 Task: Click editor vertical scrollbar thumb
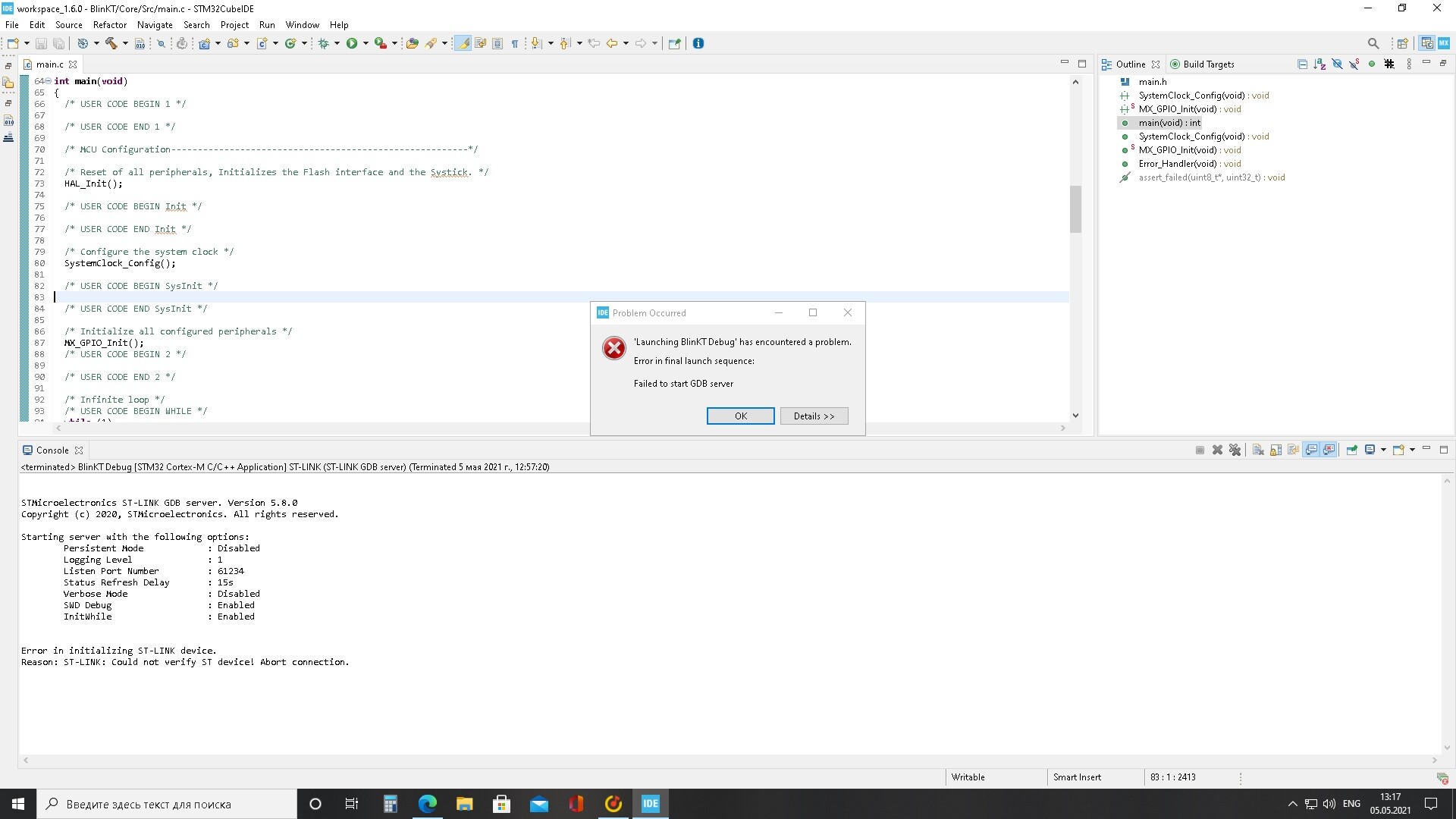pos(1075,209)
